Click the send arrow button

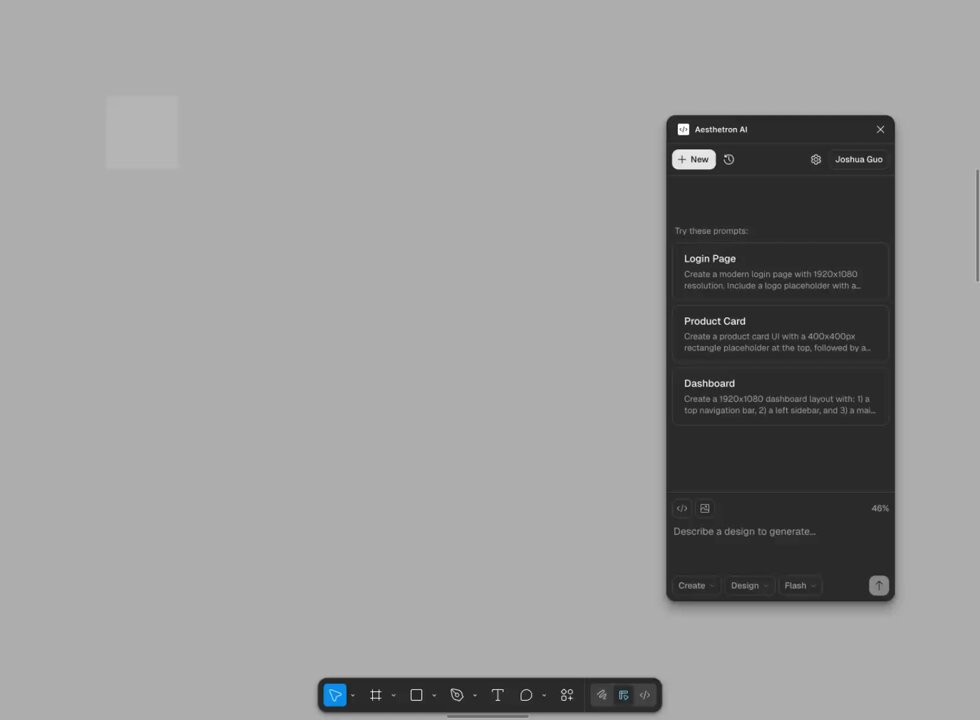tap(879, 586)
